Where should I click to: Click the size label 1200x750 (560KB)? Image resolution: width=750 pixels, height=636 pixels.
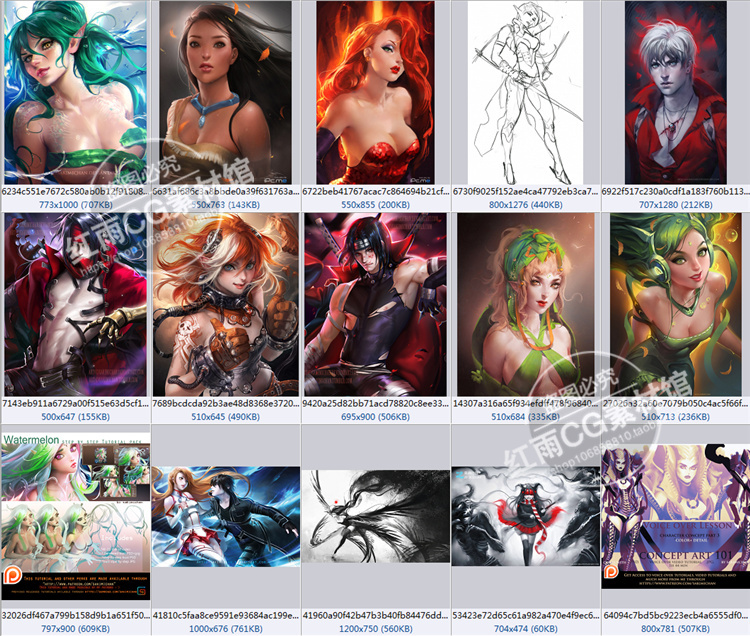tap(375, 629)
